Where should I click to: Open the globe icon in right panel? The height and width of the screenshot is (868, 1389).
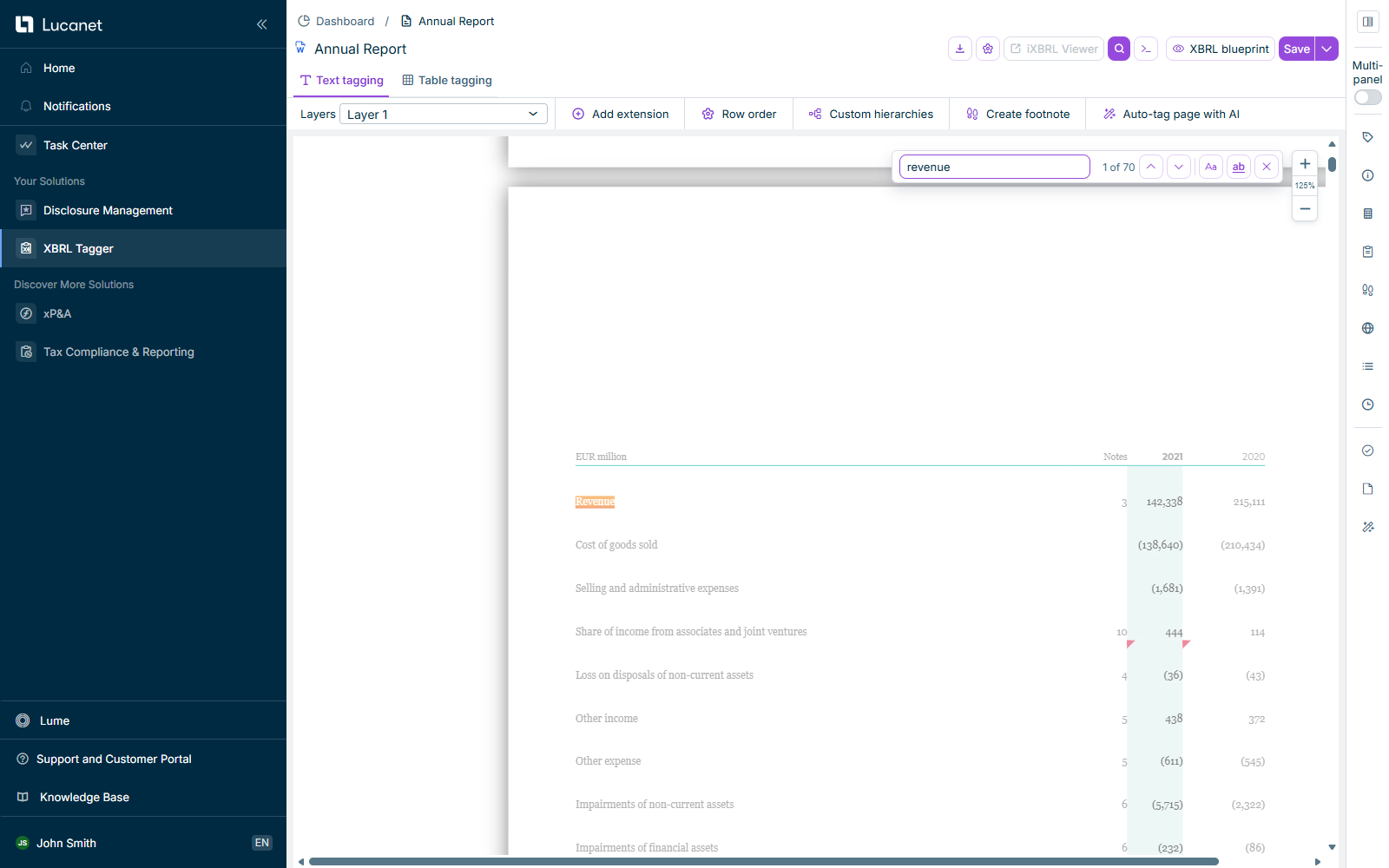[x=1368, y=328]
